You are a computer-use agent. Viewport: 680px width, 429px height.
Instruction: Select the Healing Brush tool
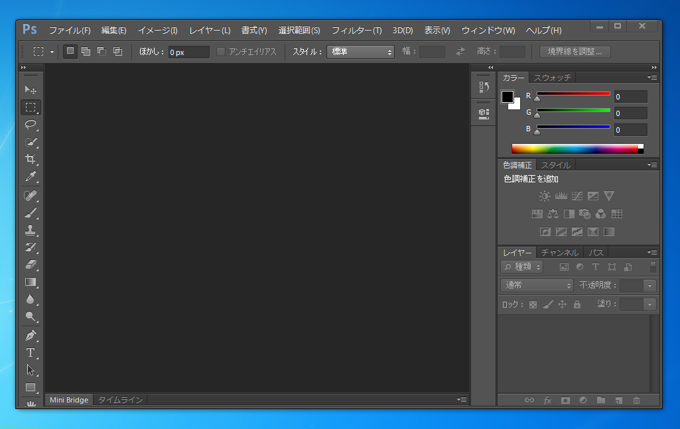(30, 196)
